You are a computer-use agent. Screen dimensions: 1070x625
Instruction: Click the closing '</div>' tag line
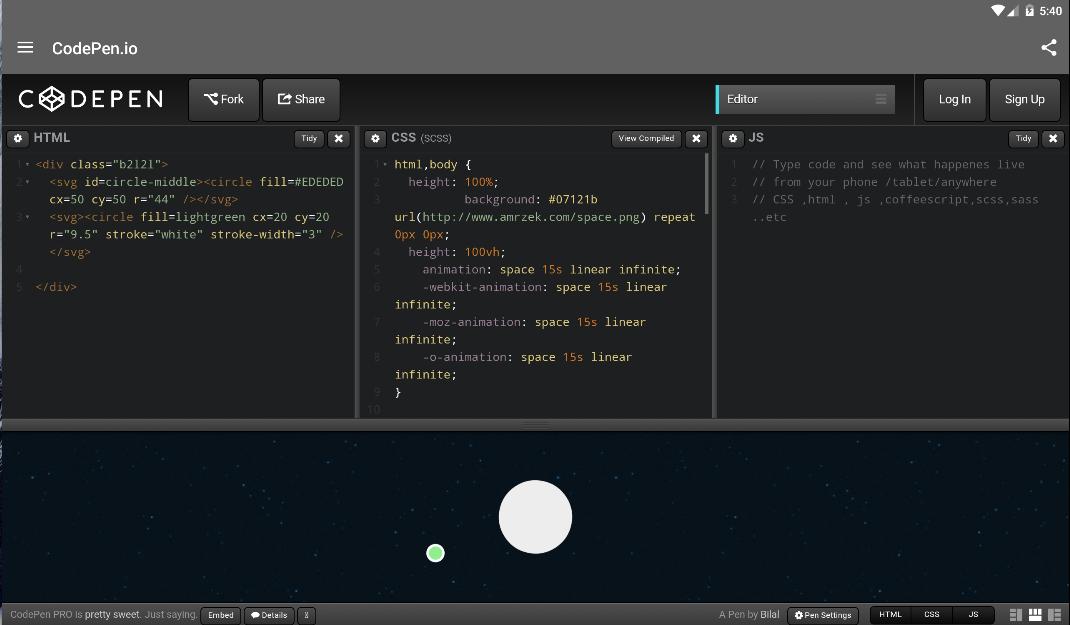56,287
